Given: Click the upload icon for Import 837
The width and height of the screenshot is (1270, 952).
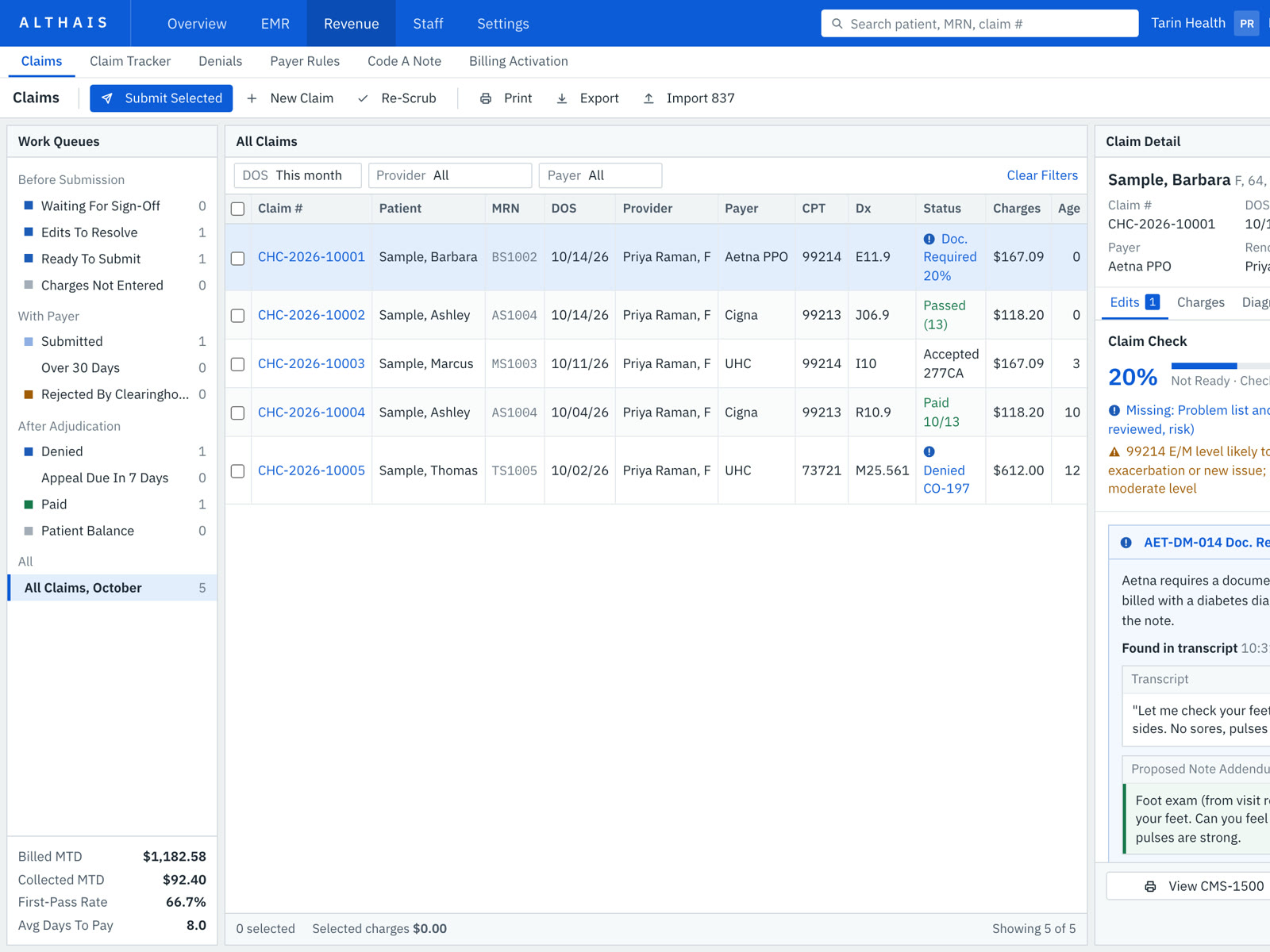Looking at the screenshot, I should click(x=648, y=98).
